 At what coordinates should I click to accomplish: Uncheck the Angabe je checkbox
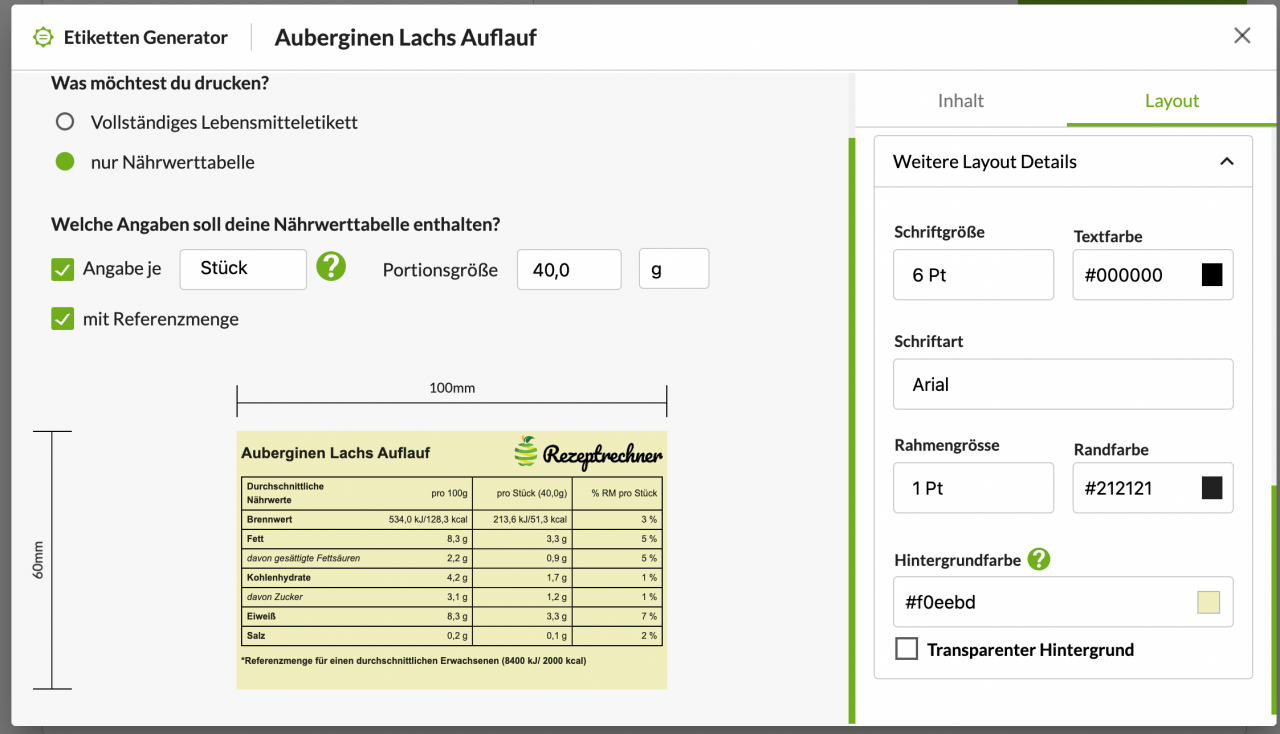(64, 268)
